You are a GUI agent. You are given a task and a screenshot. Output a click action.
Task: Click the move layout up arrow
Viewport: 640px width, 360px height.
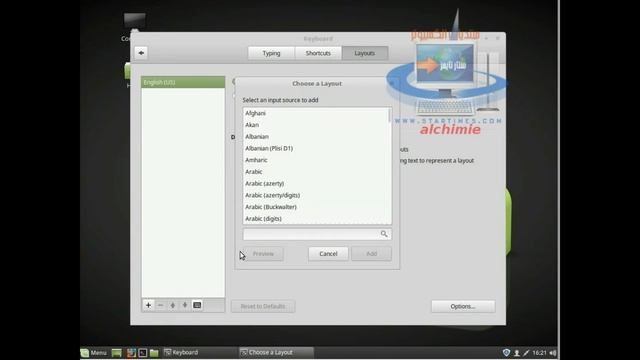(x=173, y=305)
